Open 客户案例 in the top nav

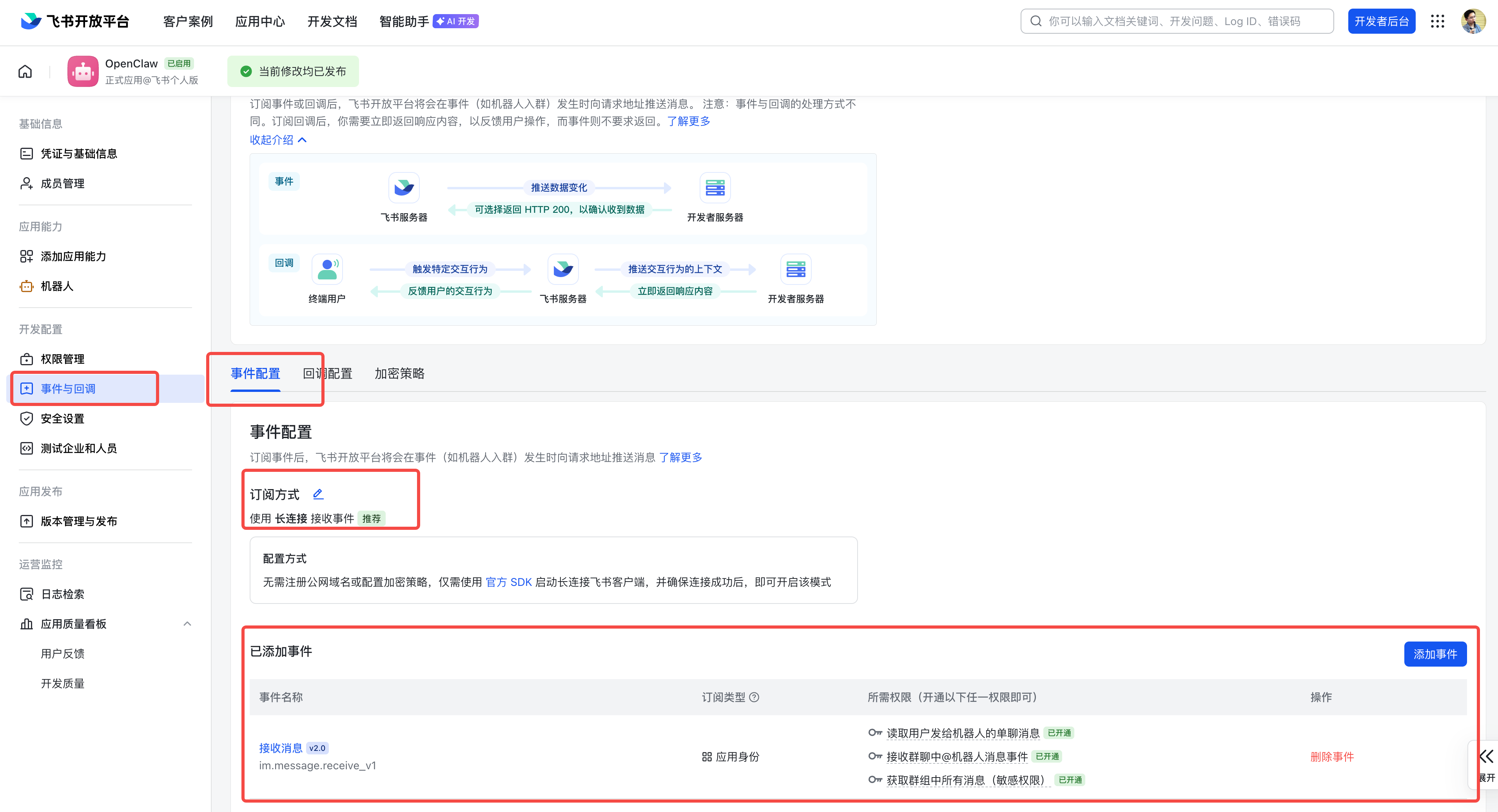(x=188, y=22)
